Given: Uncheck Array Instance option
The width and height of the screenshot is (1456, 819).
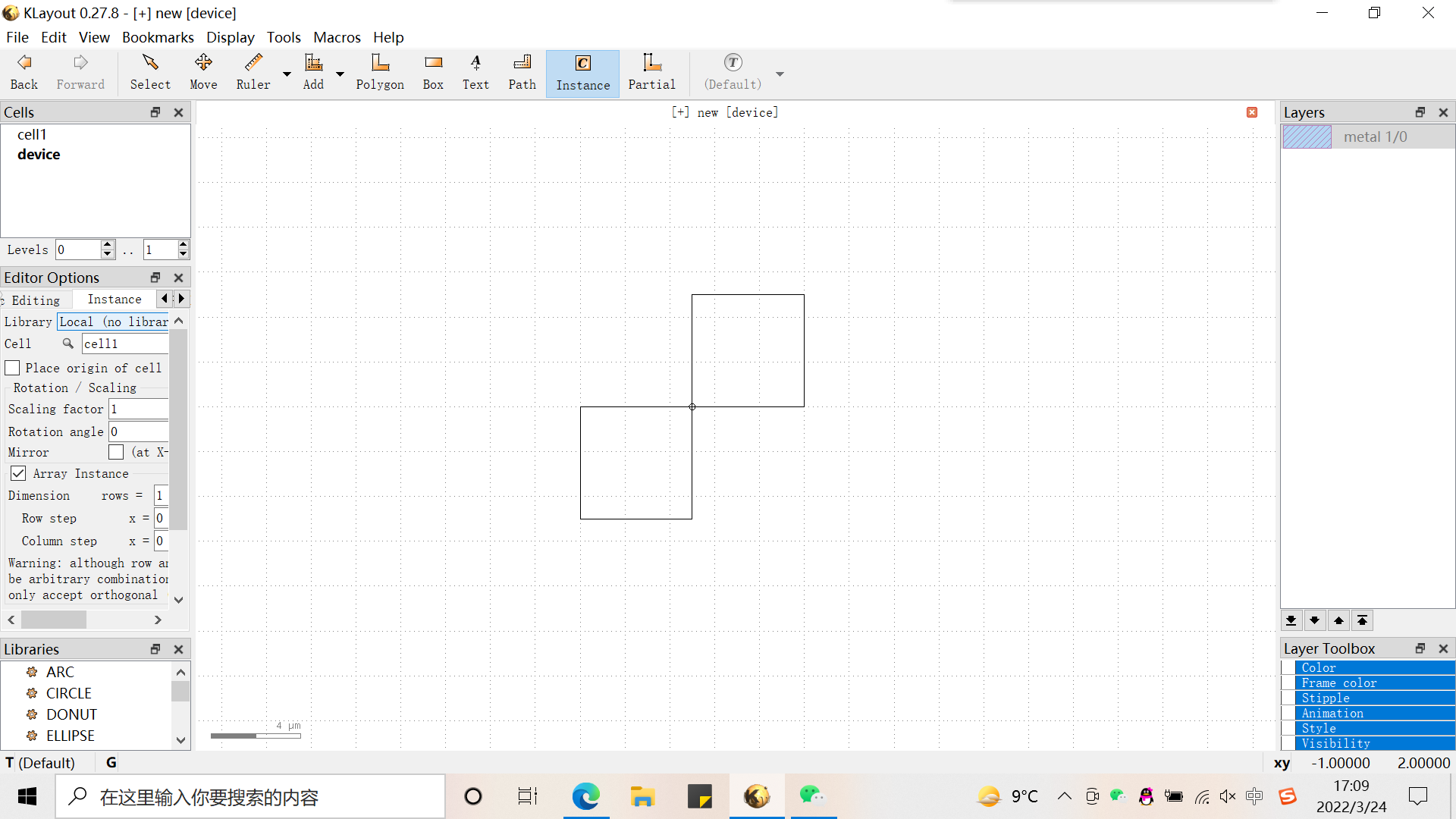Looking at the screenshot, I should [18, 473].
